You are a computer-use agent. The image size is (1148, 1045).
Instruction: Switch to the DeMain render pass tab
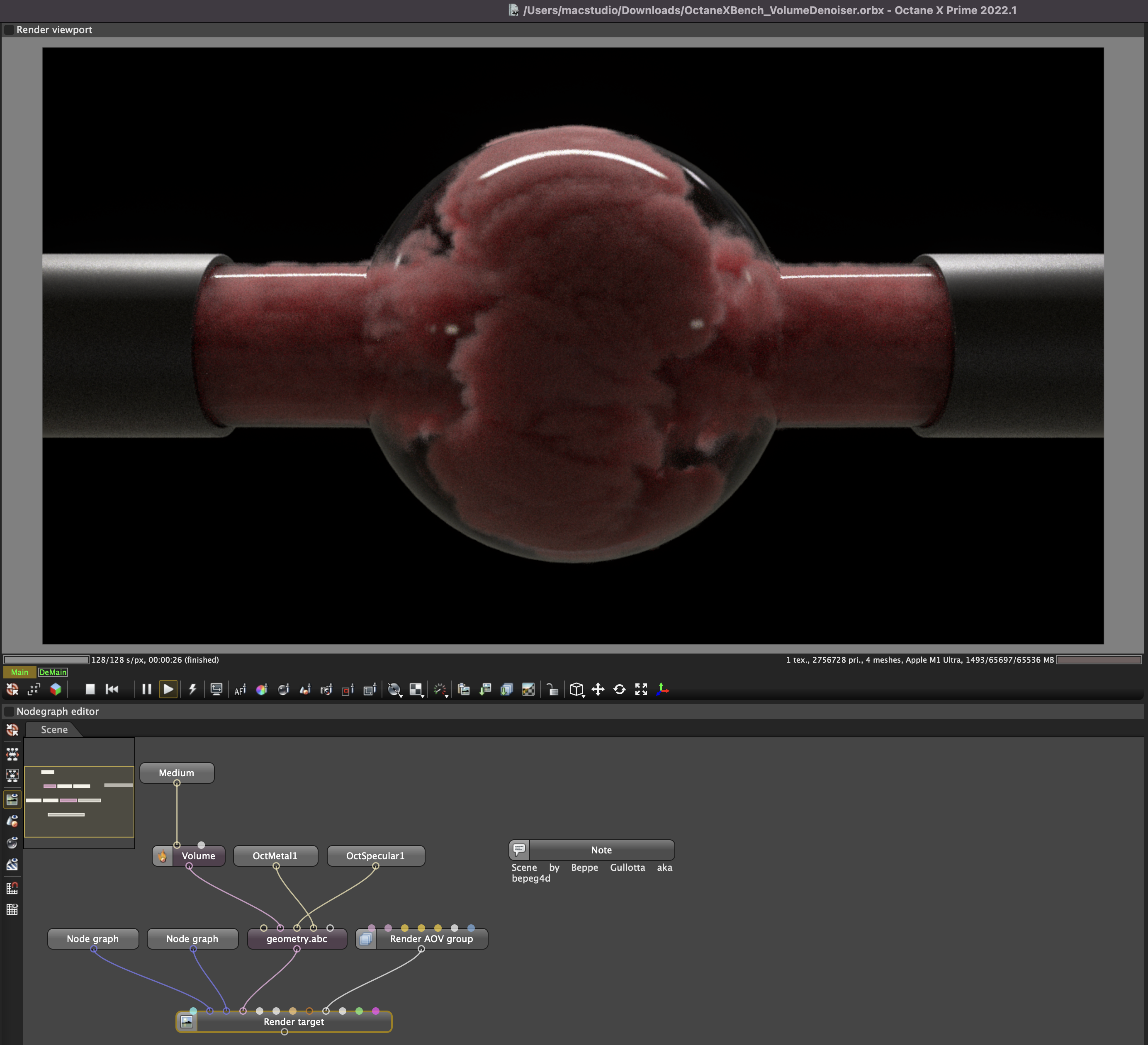pos(53,673)
